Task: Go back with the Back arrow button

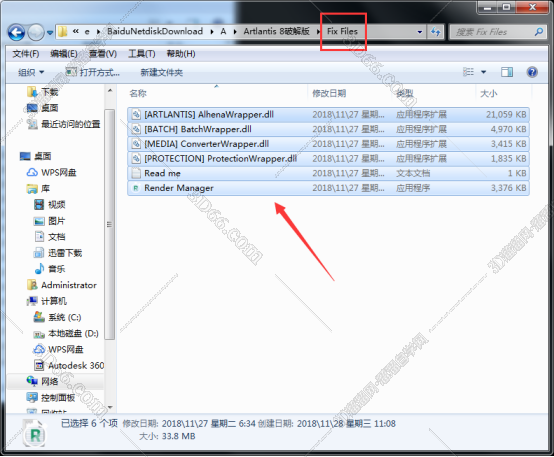Action: [16, 33]
